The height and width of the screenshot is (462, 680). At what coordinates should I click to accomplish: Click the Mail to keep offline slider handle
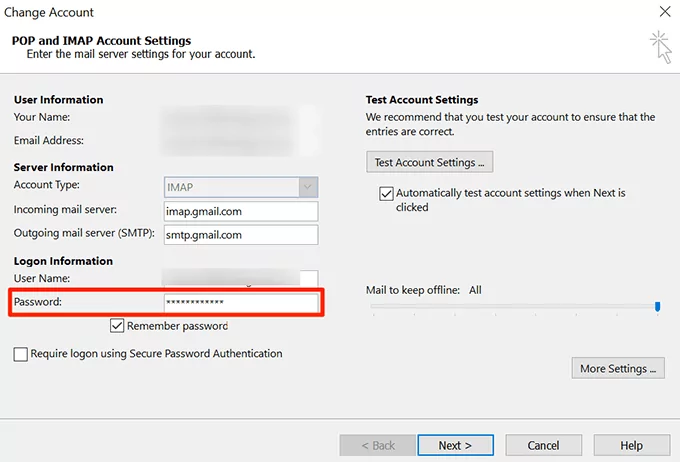coord(657,307)
